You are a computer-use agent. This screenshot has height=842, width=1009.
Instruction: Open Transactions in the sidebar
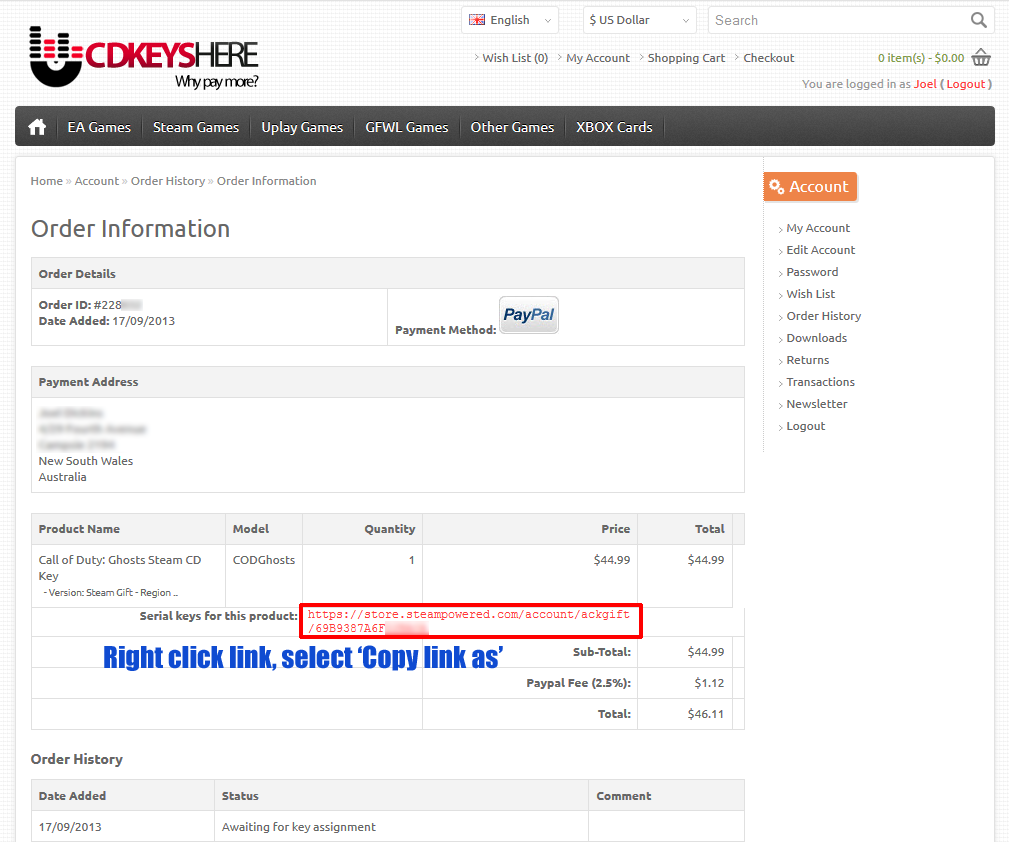[x=820, y=382]
